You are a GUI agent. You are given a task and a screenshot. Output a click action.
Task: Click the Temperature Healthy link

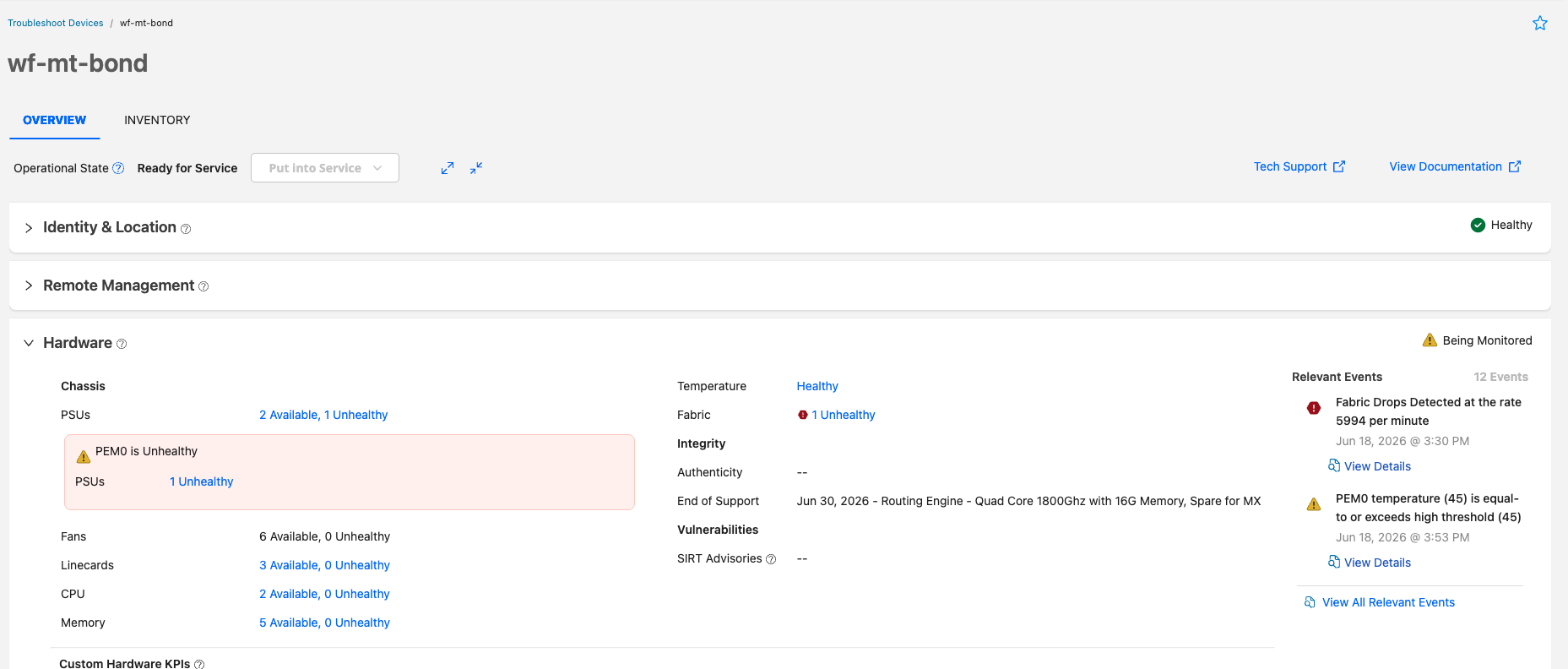coord(817,386)
